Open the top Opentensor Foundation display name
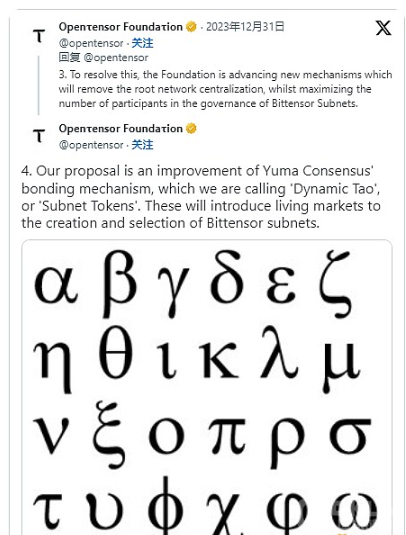The width and height of the screenshot is (406, 535). (120, 27)
